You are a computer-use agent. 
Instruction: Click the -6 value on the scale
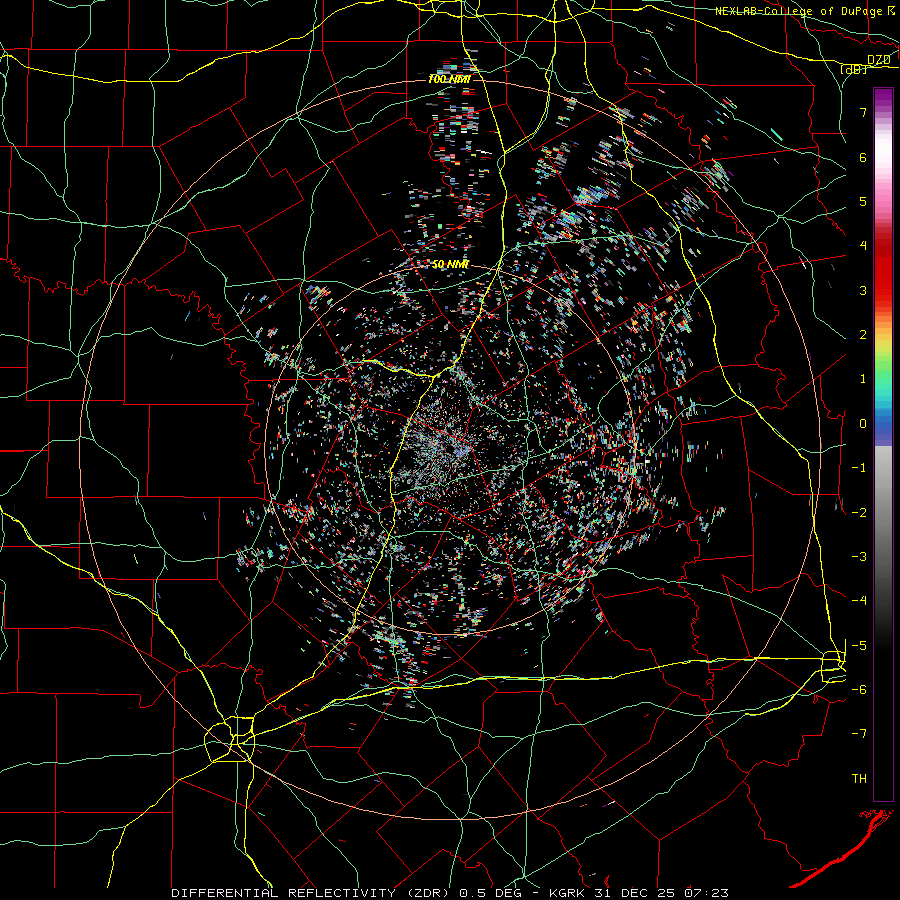[859, 690]
